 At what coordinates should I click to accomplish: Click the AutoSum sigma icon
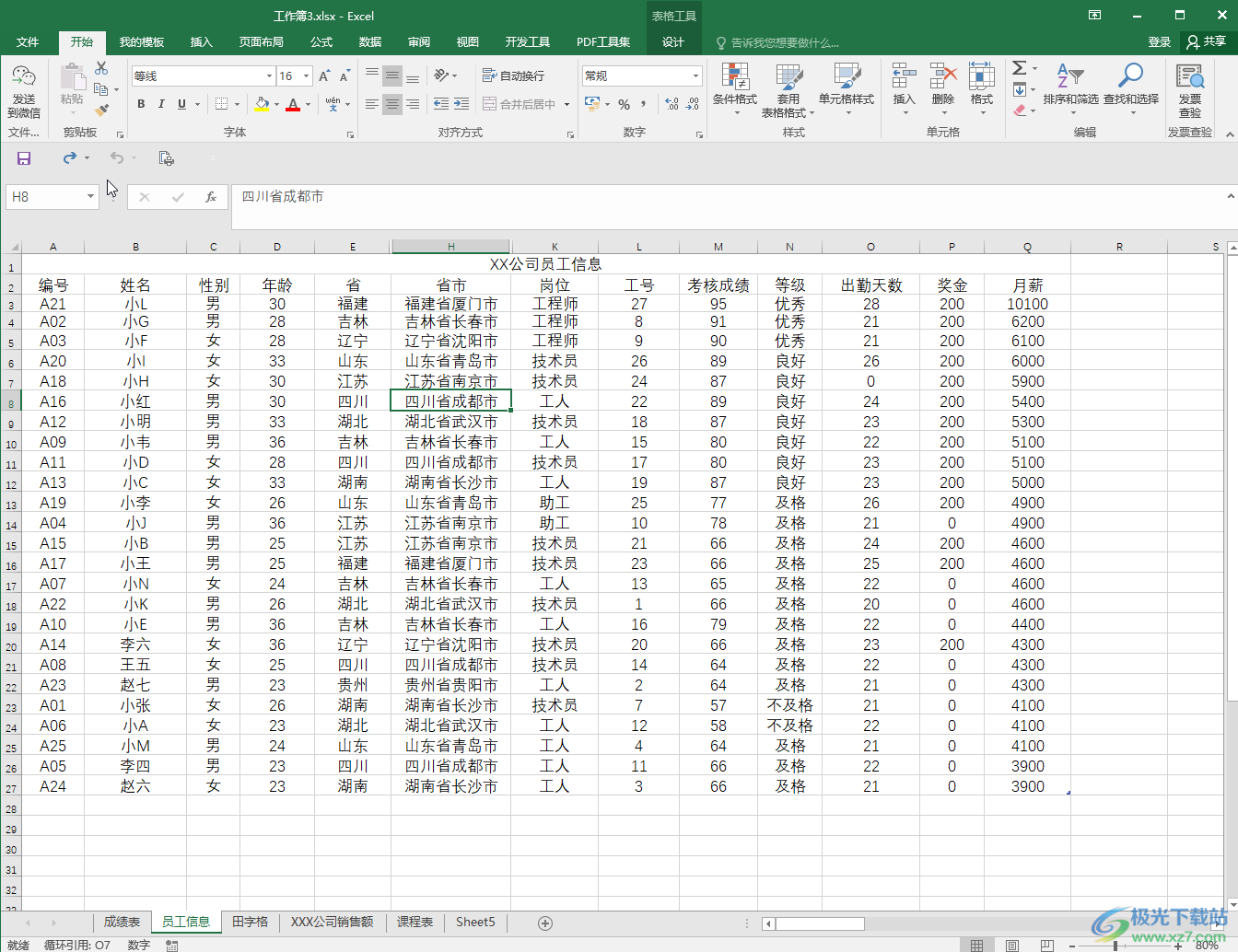(x=1020, y=68)
